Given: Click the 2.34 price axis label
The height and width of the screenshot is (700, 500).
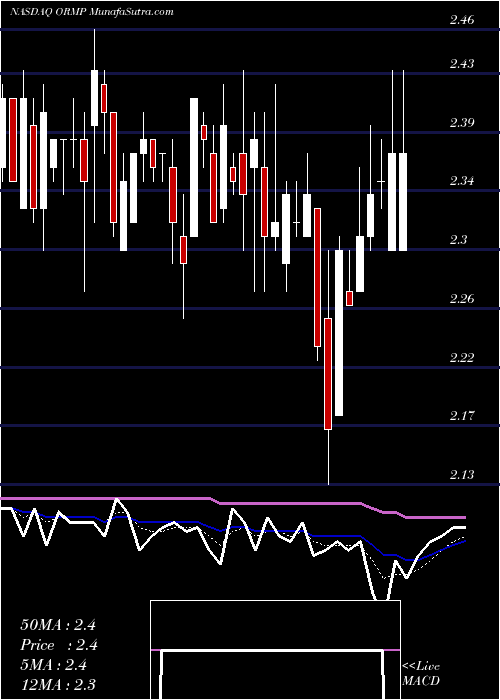Looking at the screenshot, I should tap(462, 181).
